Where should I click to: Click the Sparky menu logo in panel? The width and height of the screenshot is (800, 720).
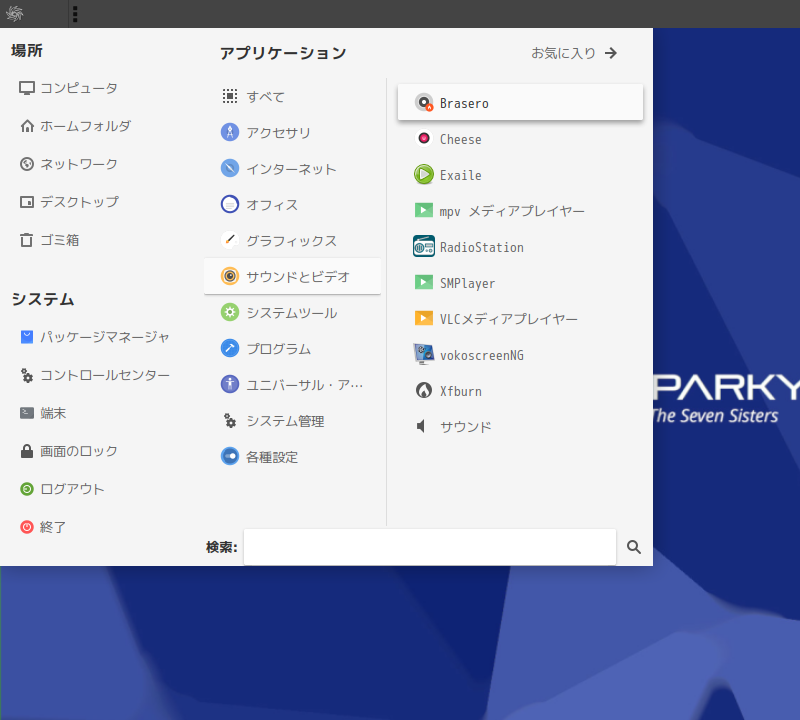[14, 14]
